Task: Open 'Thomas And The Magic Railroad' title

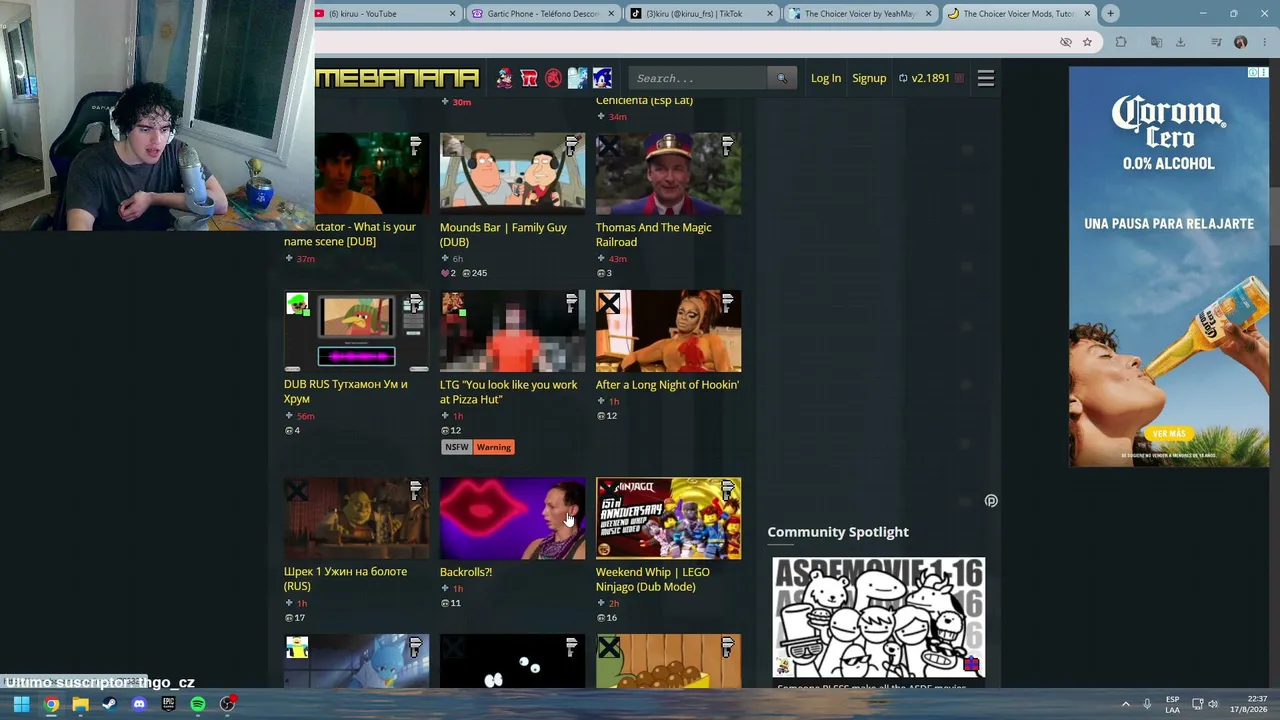Action: coord(654,235)
